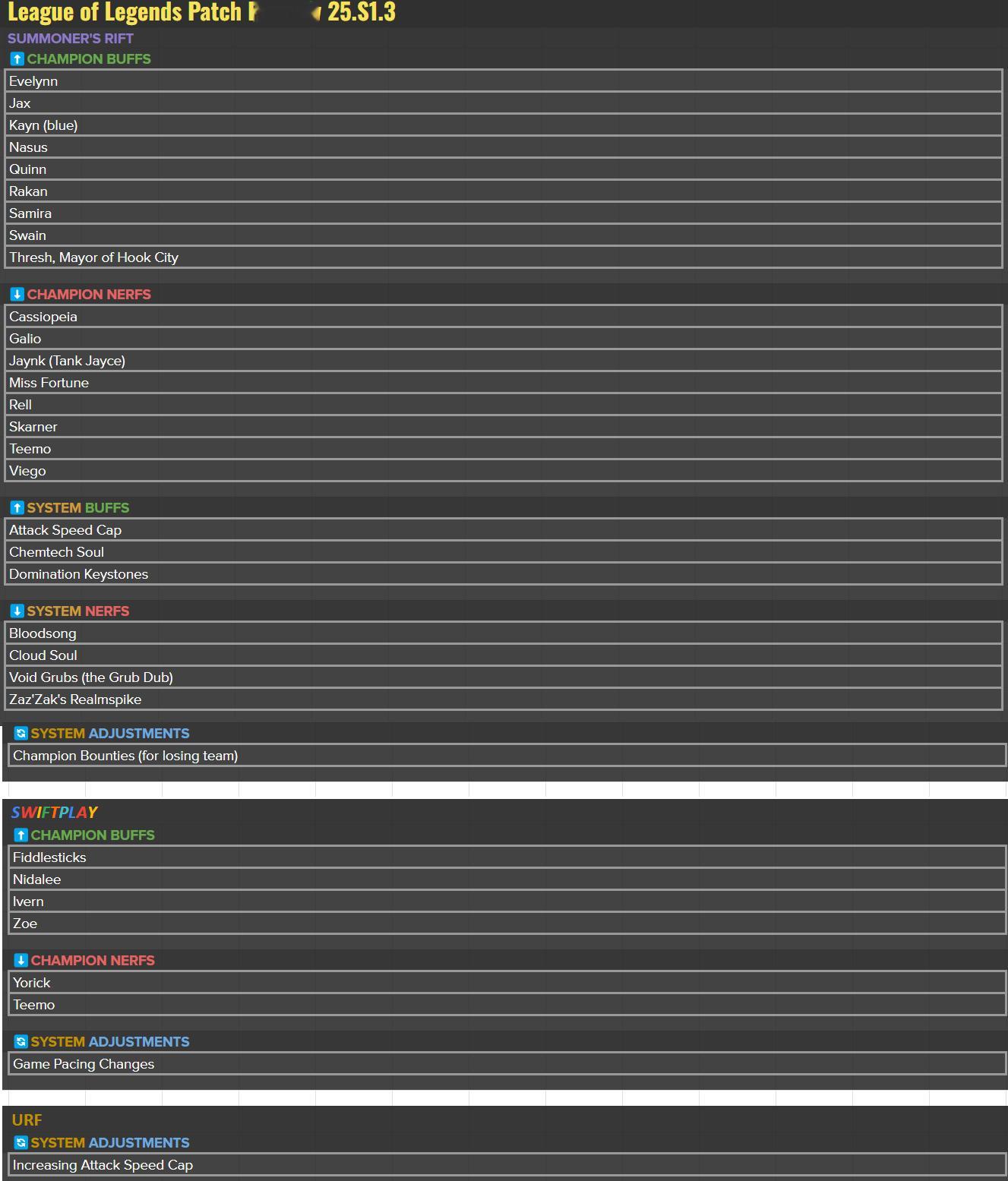Click the SWIFTPLAY section heading
This screenshot has height=1181, width=1008.
click(x=55, y=813)
